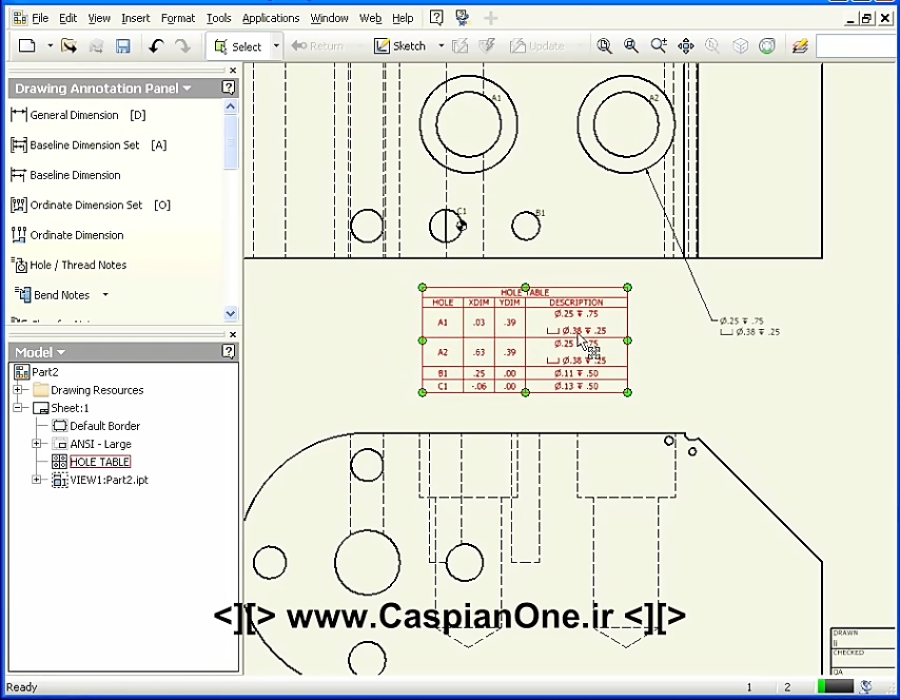Open the Bend Notes dropdown arrow
This screenshot has height=700, width=900.
[104, 294]
